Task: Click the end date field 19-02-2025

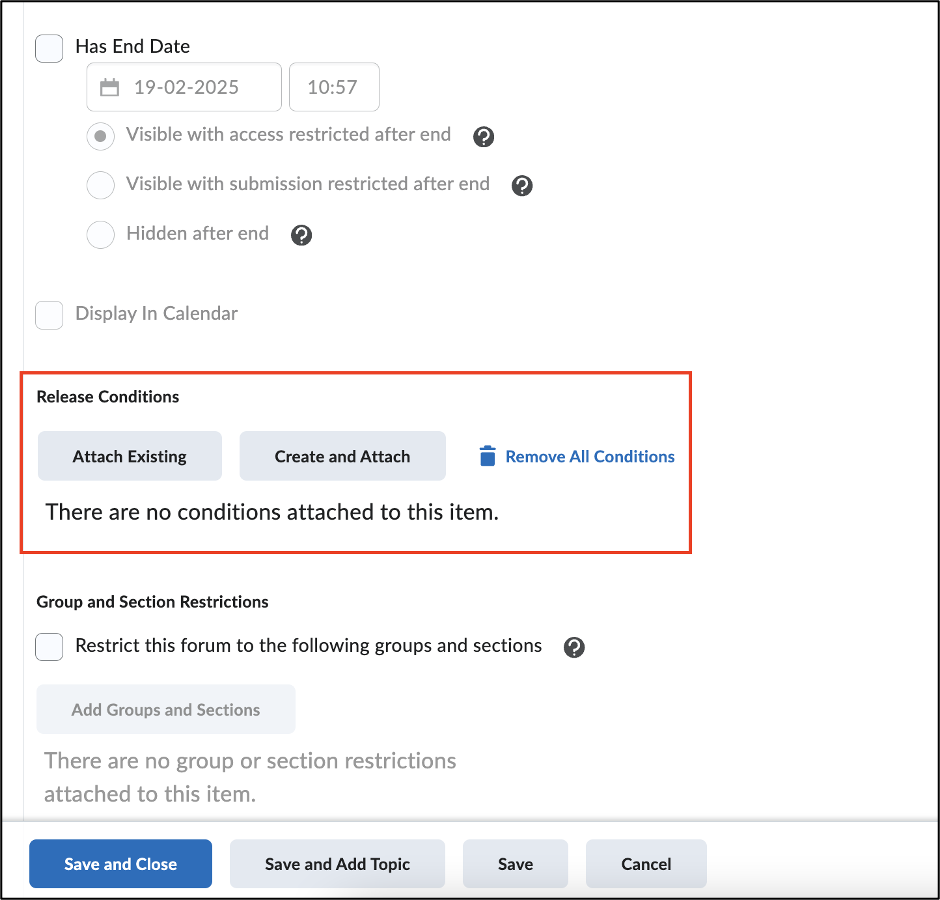Action: point(184,87)
